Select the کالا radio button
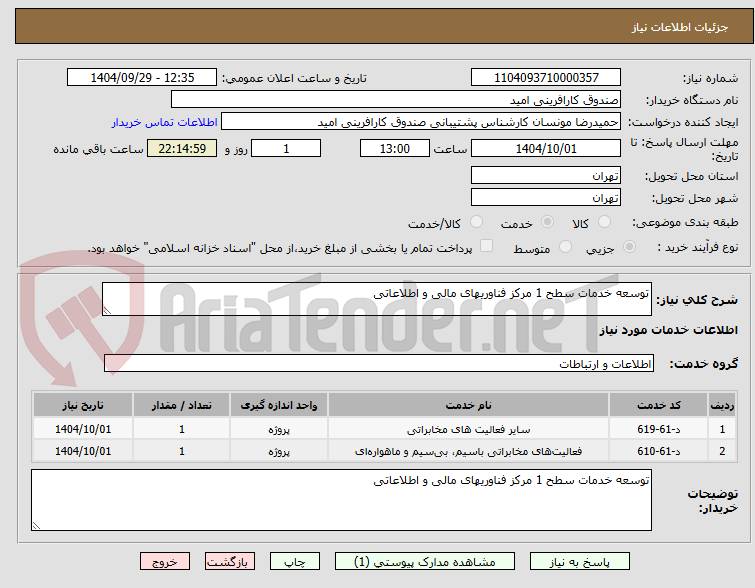Screen dimensions: 755x588 coord(604,222)
